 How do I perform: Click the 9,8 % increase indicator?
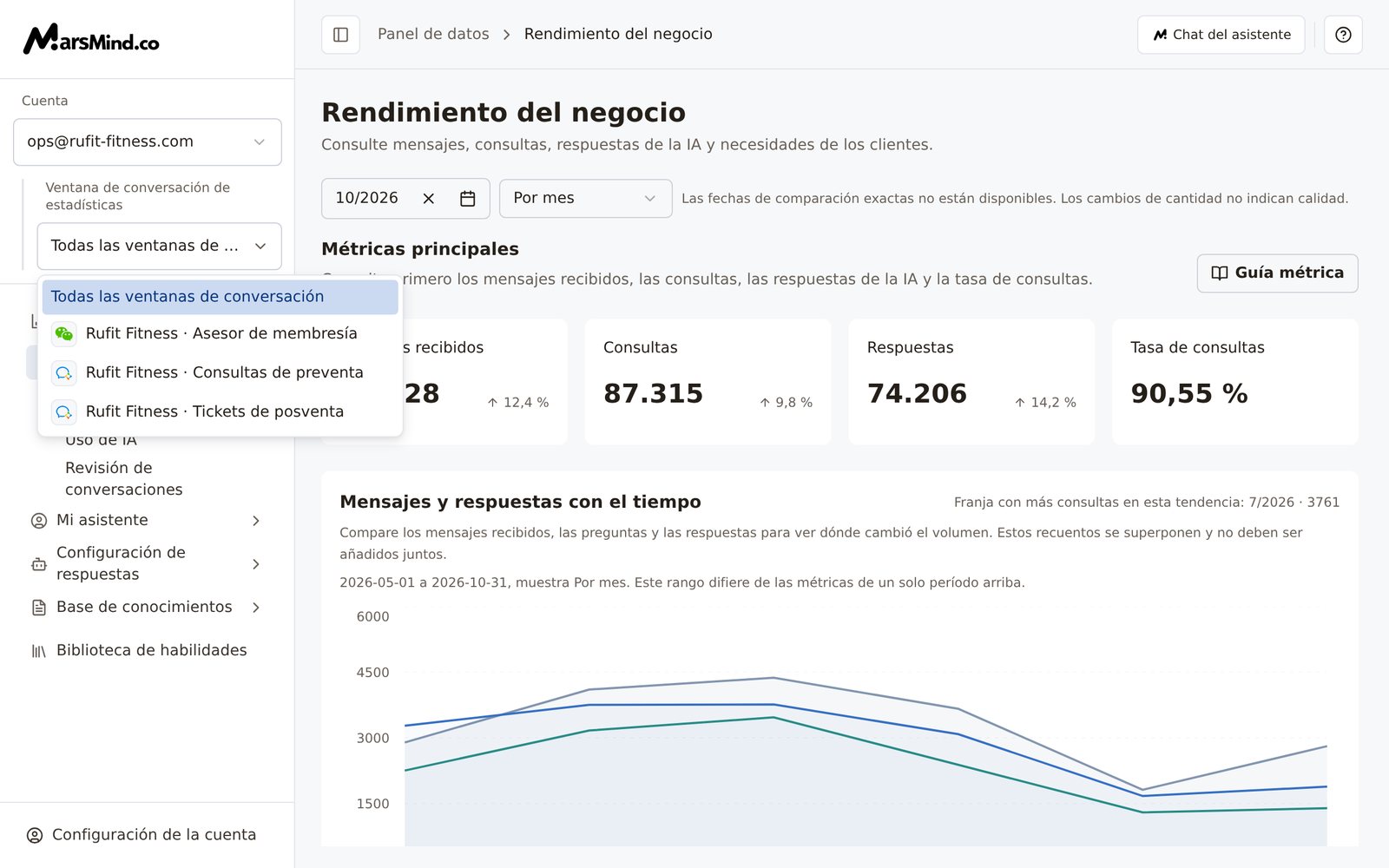tap(786, 403)
